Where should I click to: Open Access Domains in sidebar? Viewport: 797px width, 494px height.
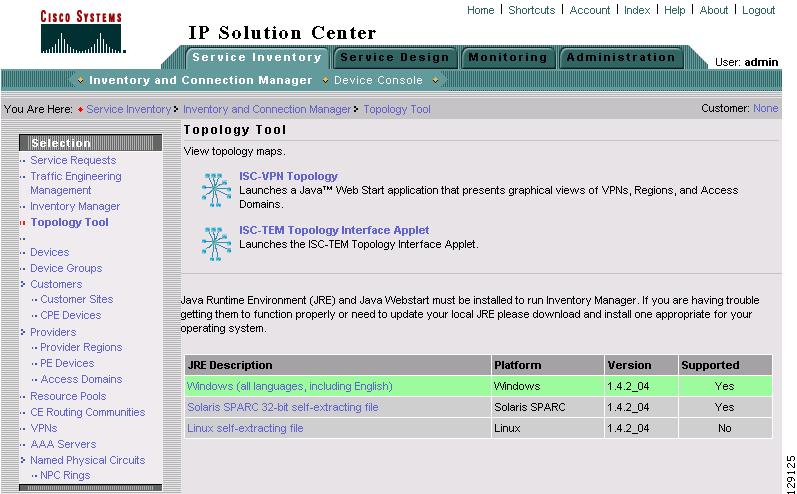pos(81,379)
